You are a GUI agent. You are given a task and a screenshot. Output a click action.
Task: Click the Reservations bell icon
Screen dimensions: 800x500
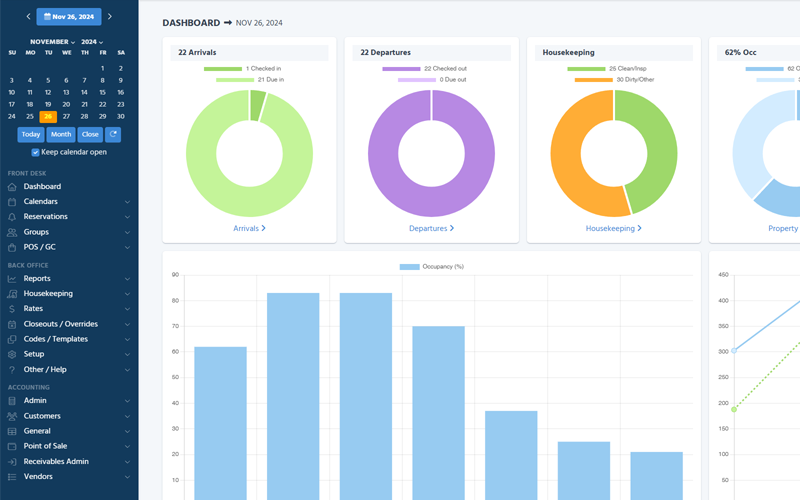[12, 217]
